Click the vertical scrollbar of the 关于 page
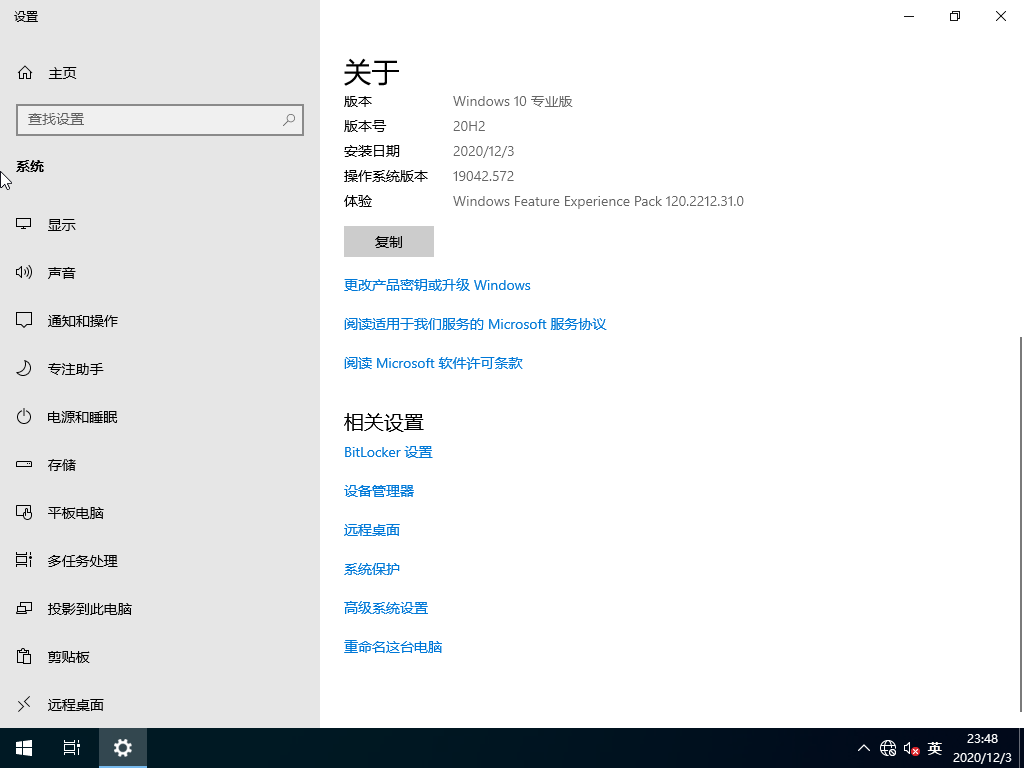Image resolution: width=1024 pixels, height=768 pixels. (x=1020, y=524)
